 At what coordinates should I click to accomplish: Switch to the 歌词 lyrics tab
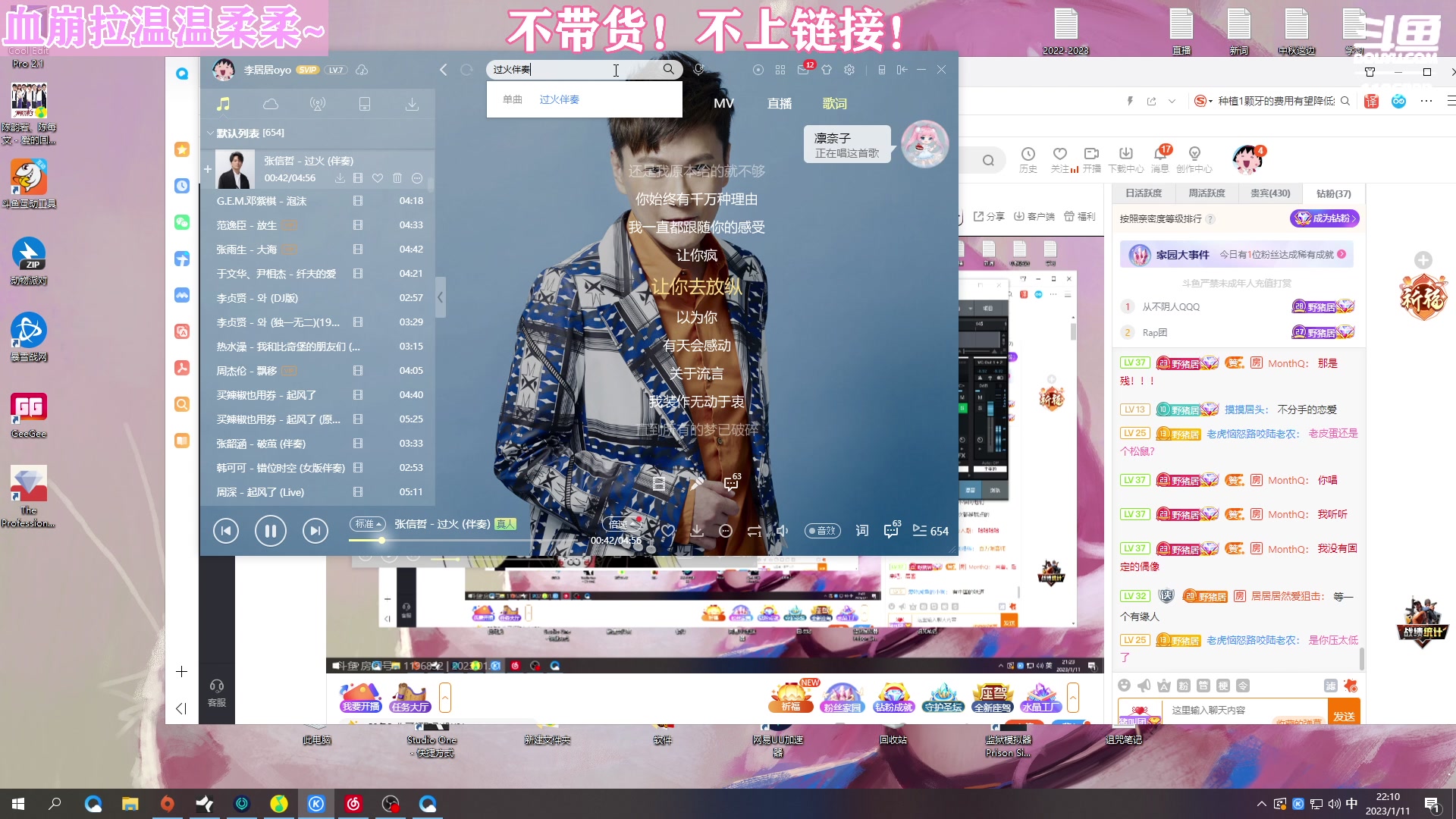pos(835,103)
